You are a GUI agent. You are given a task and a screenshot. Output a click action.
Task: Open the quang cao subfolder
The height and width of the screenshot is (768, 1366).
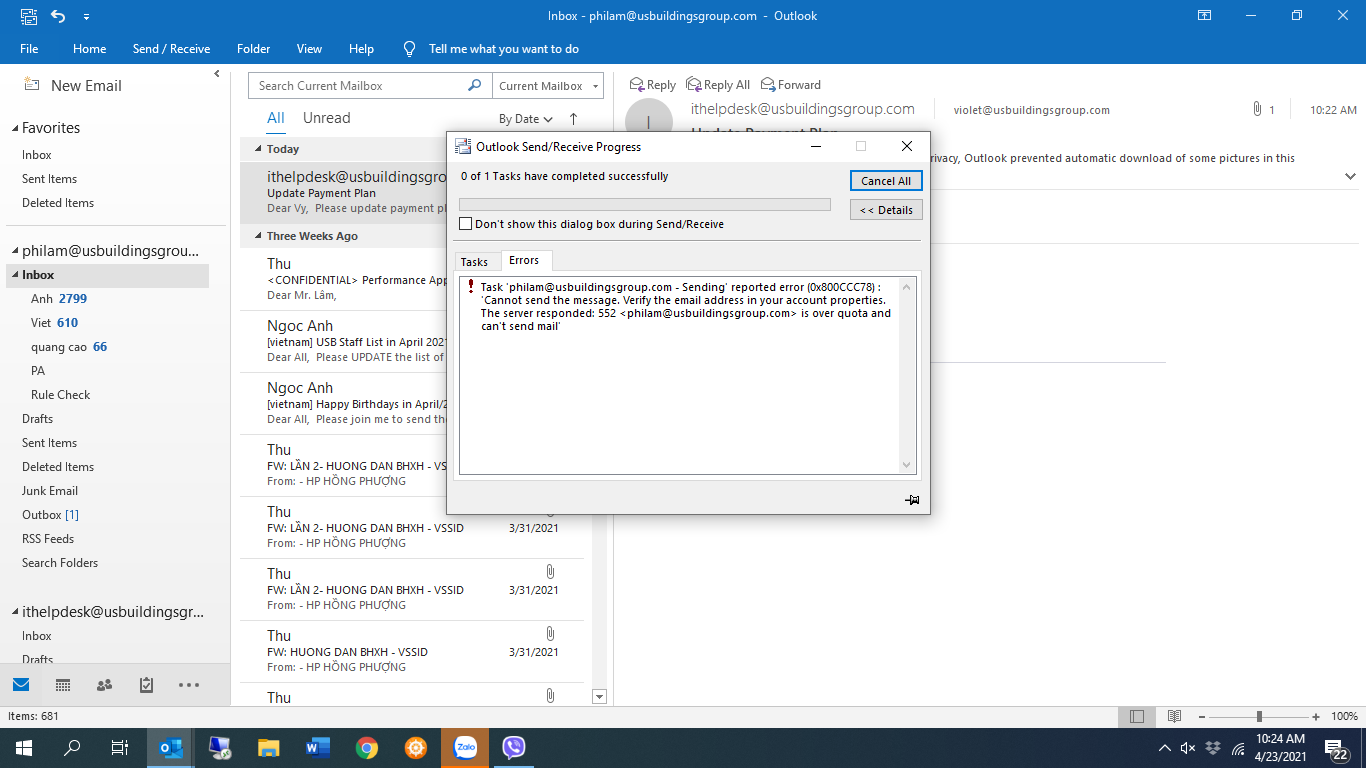(x=68, y=347)
